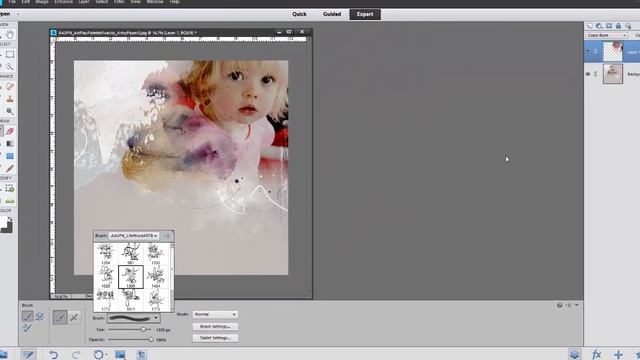The width and height of the screenshot is (640, 360).
Task: Choose Color Replacement brush in tool options
Action: (x=27, y=327)
